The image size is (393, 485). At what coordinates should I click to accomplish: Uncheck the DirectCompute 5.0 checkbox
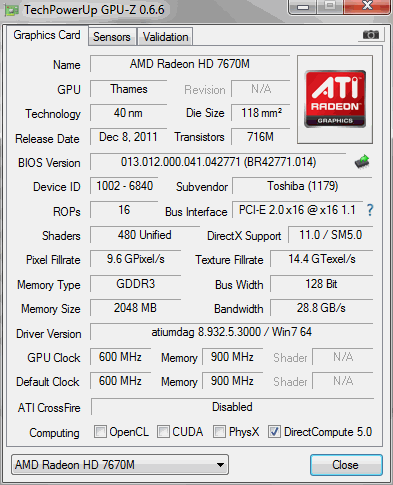tap(274, 431)
